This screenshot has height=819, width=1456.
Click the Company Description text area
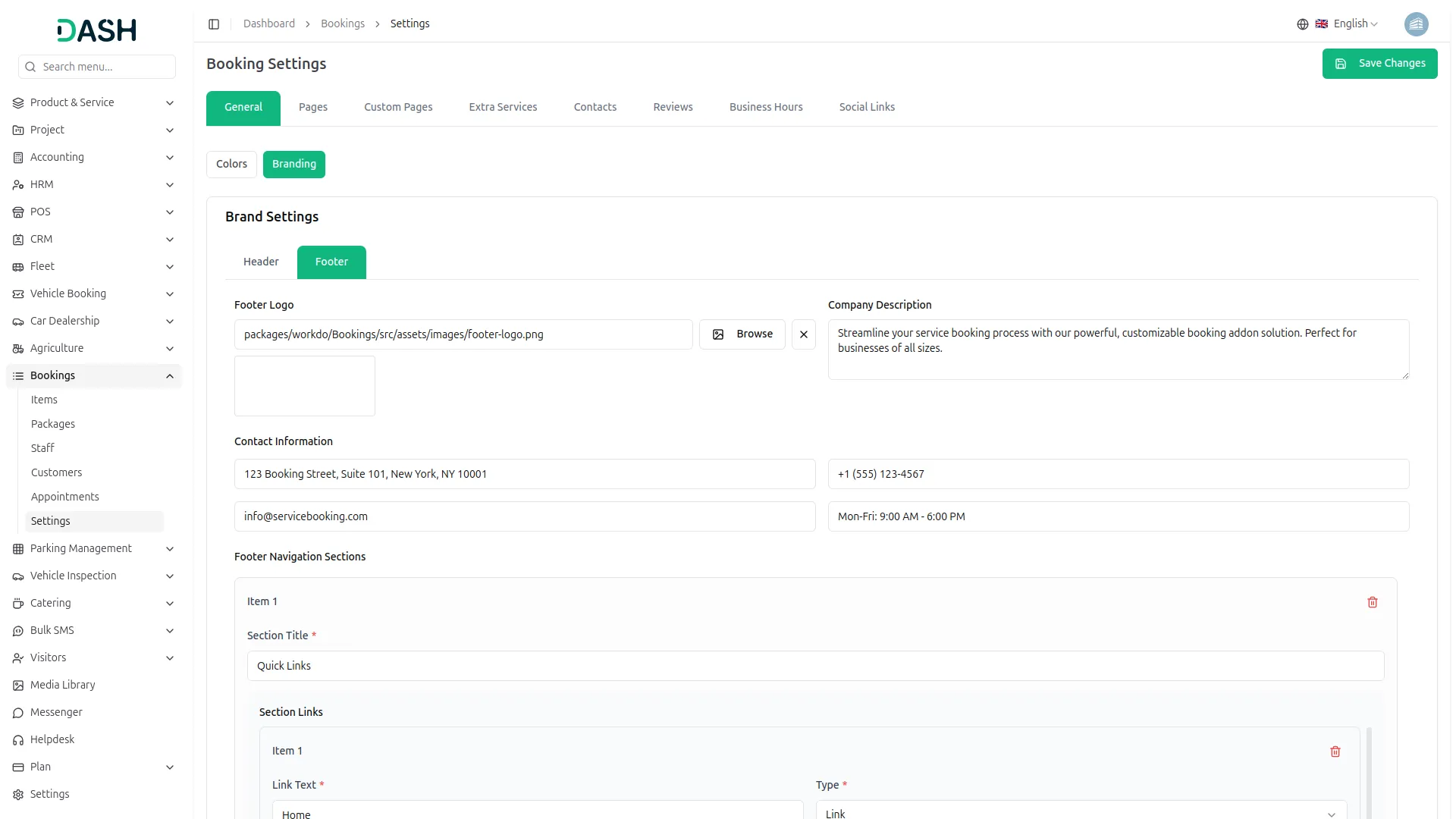click(x=1118, y=350)
